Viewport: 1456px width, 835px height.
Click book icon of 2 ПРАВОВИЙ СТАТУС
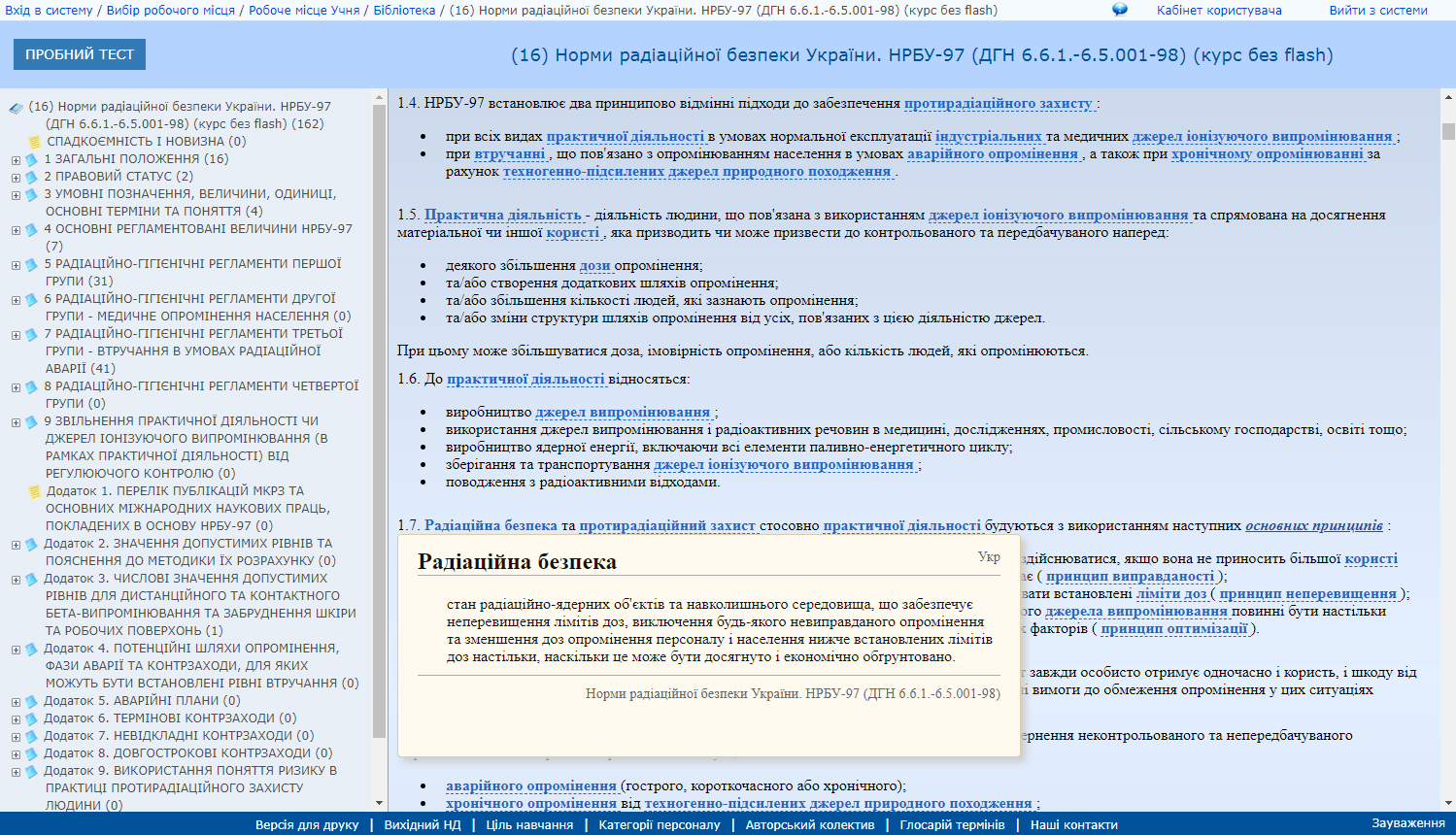pos(31,177)
